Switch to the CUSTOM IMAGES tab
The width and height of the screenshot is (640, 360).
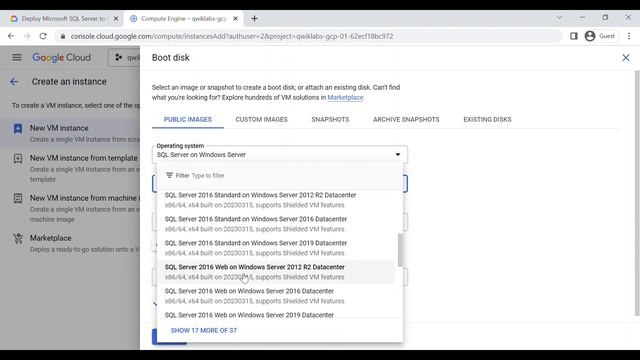click(261, 120)
